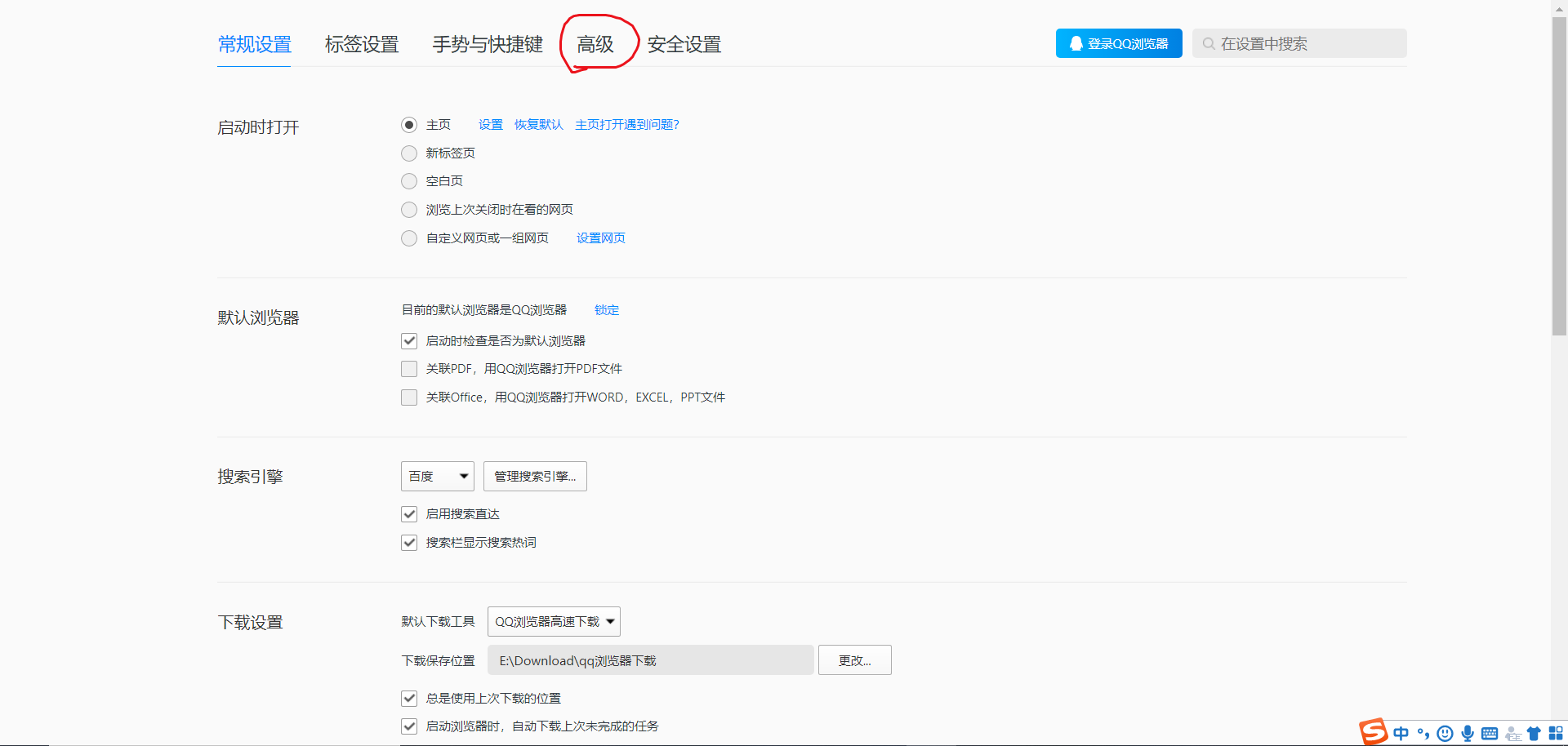This screenshot has width=1568, height=746.
Task: Open the Sogou toolbox grid icon
Action: pyautogui.click(x=1556, y=733)
